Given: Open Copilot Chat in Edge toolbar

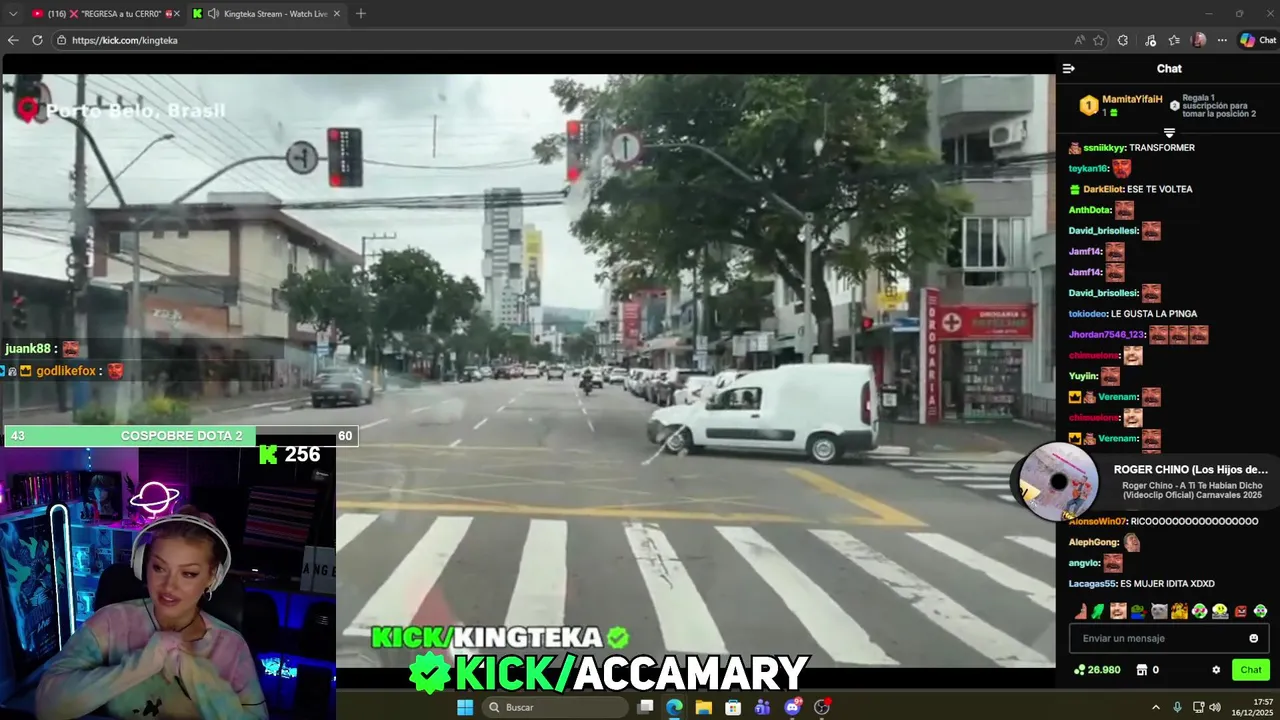Looking at the screenshot, I should (1258, 40).
